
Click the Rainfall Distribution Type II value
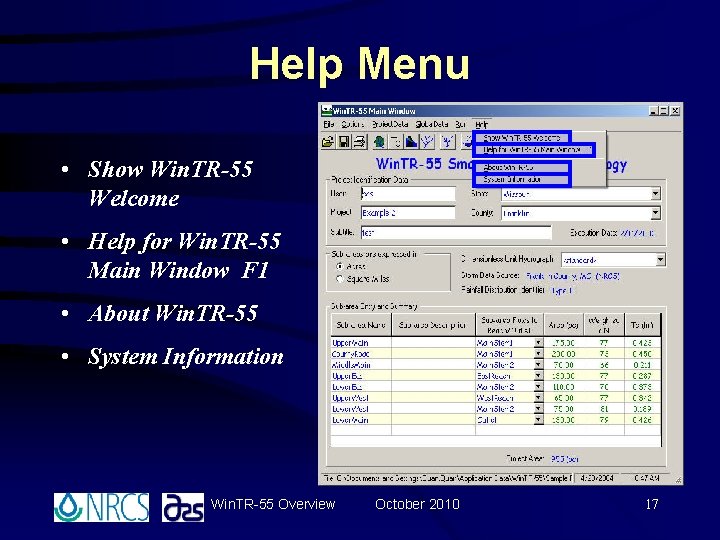(x=562, y=291)
